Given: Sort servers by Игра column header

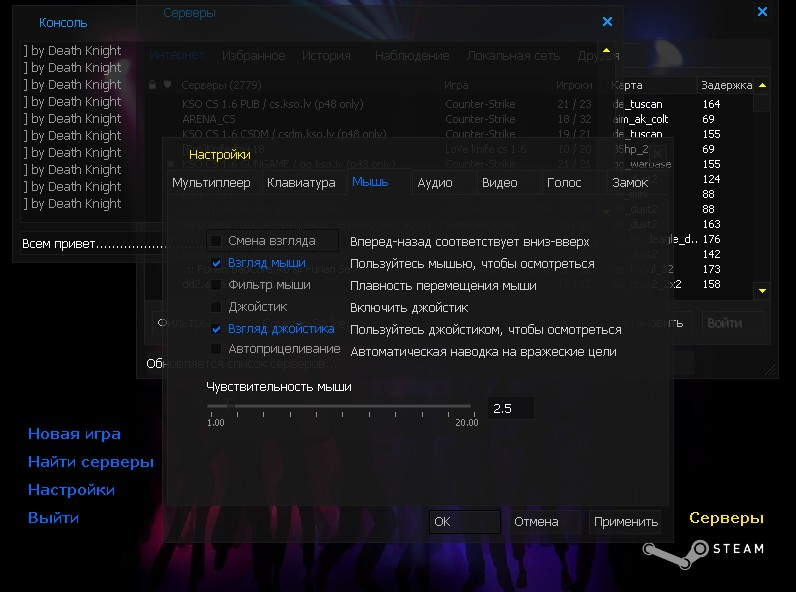Looking at the screenshot, I should [x=456, y=85].
